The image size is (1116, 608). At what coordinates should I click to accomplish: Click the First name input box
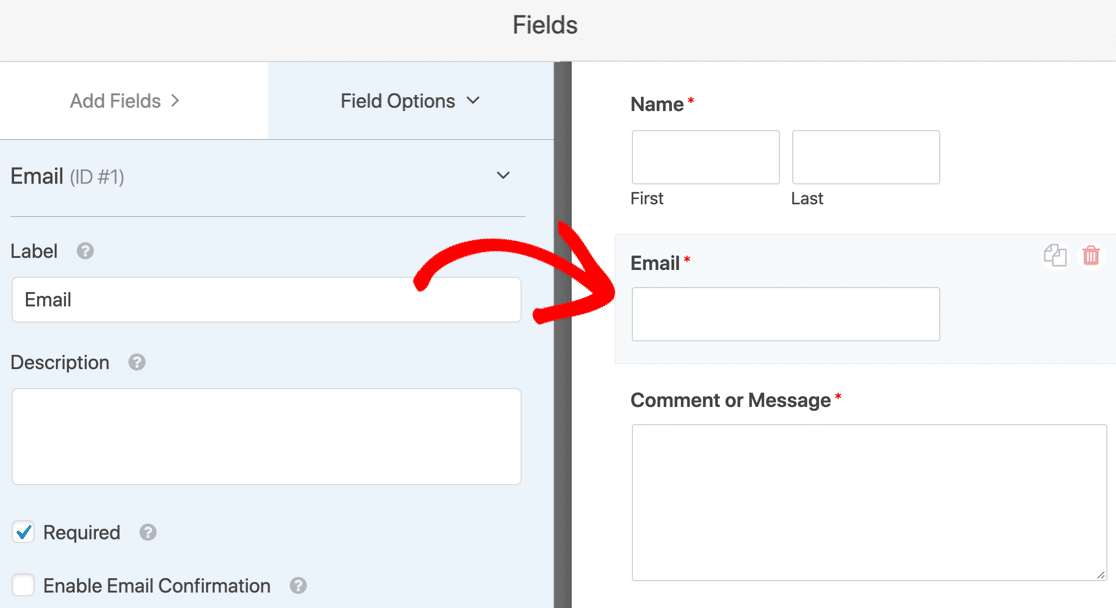[705, 157]
